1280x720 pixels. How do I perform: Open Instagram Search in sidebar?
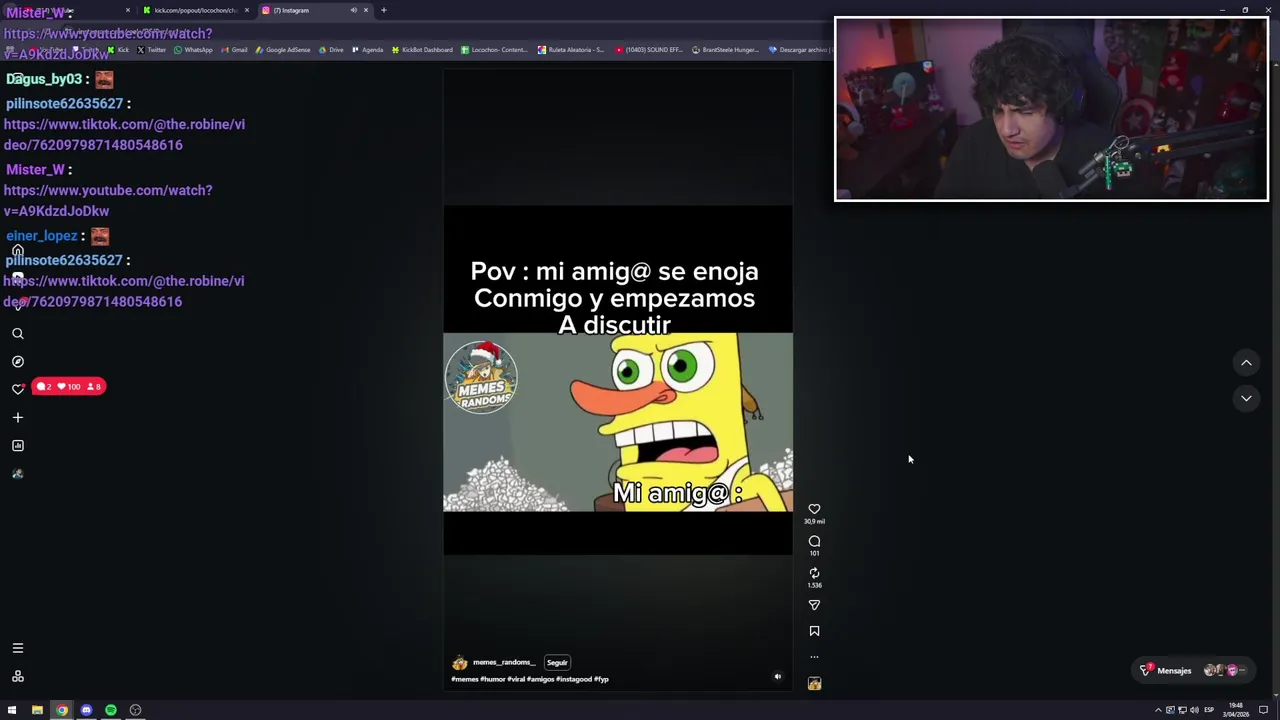point(17,333)
